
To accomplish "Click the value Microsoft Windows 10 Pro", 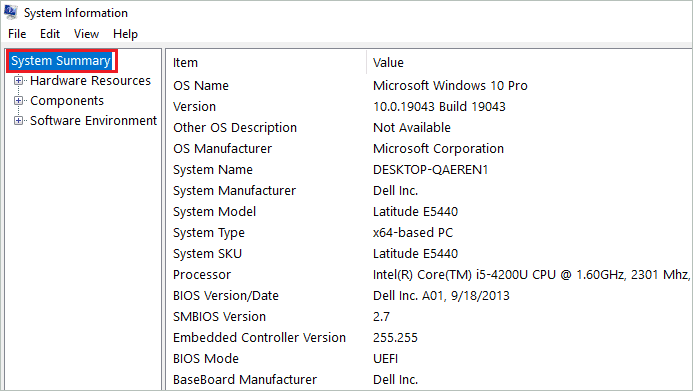I will (450, 85).
